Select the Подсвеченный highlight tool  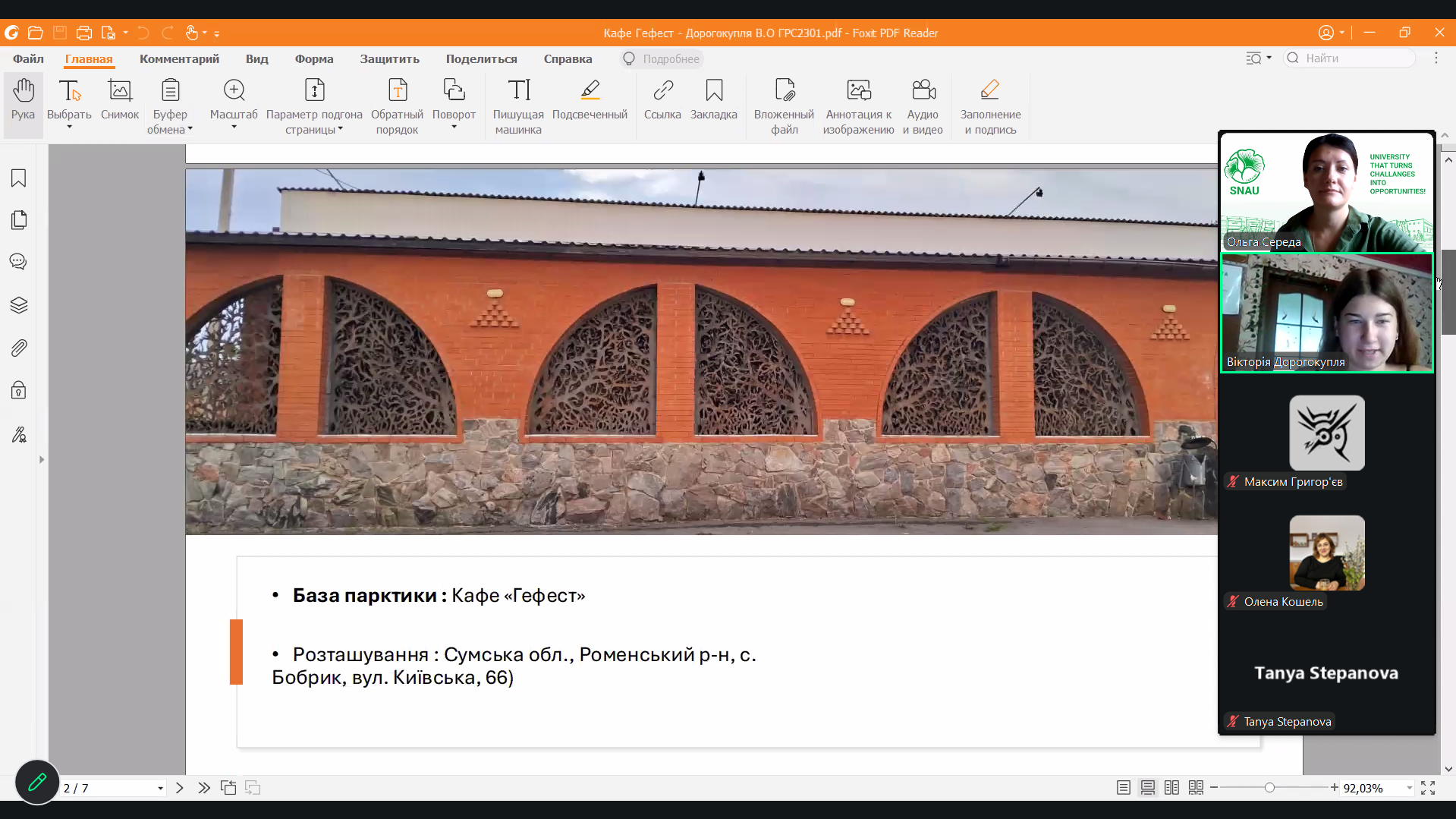pyautogui.click(x=590, y=100)
